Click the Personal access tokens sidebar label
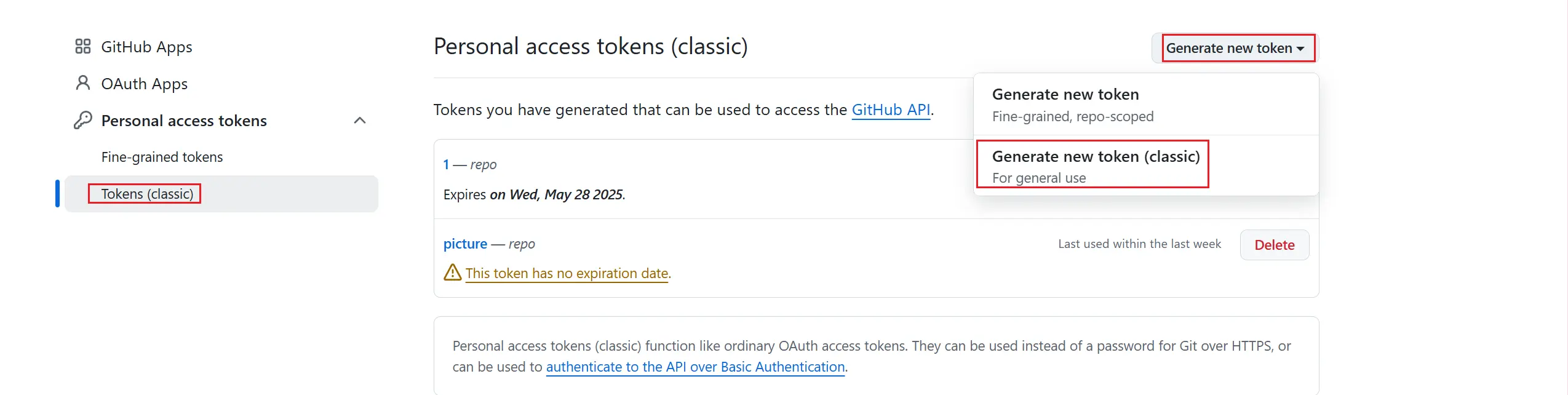 184,121
